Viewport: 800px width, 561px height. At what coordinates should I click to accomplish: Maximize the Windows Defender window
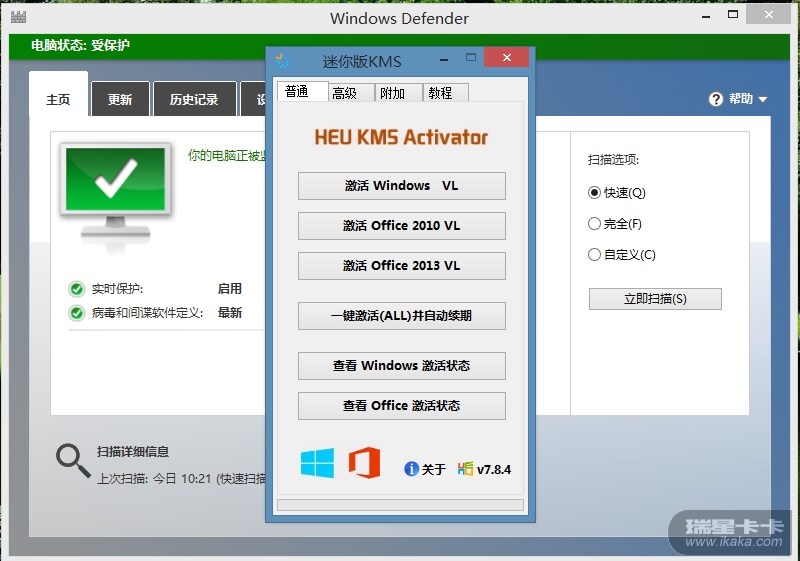[x=733, y=15]
